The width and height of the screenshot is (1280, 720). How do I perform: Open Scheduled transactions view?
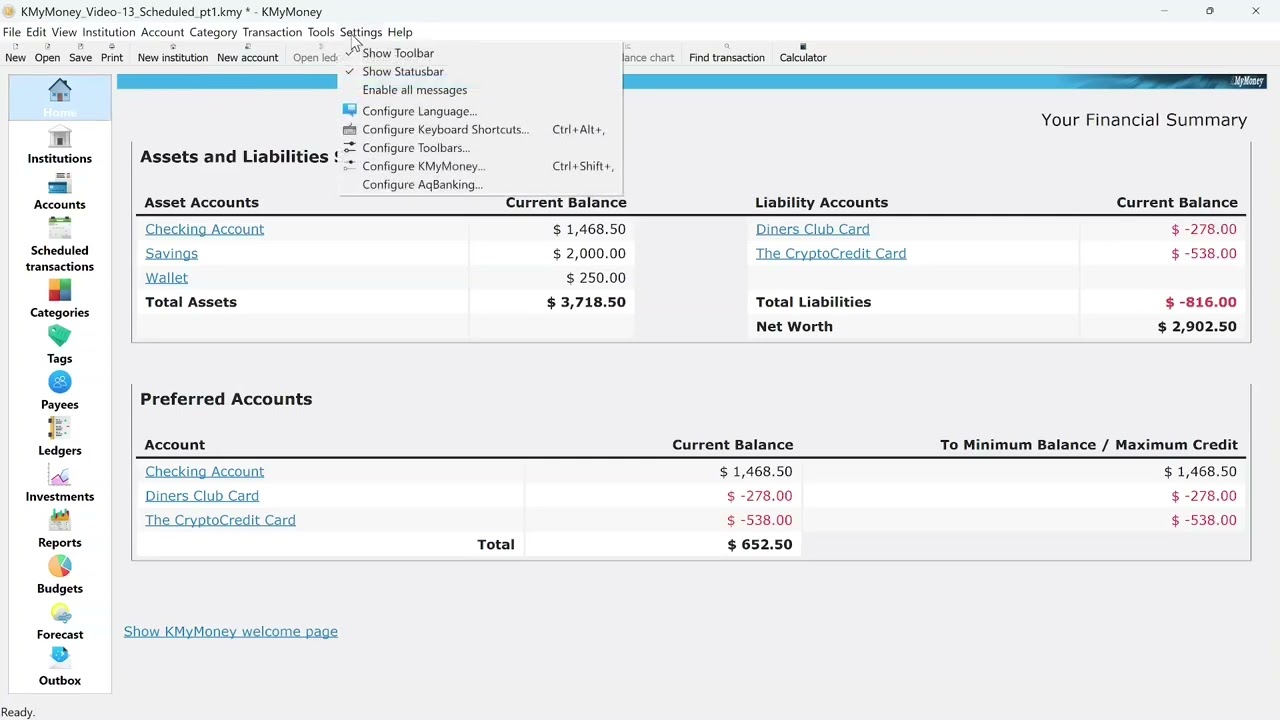[60, 245]
